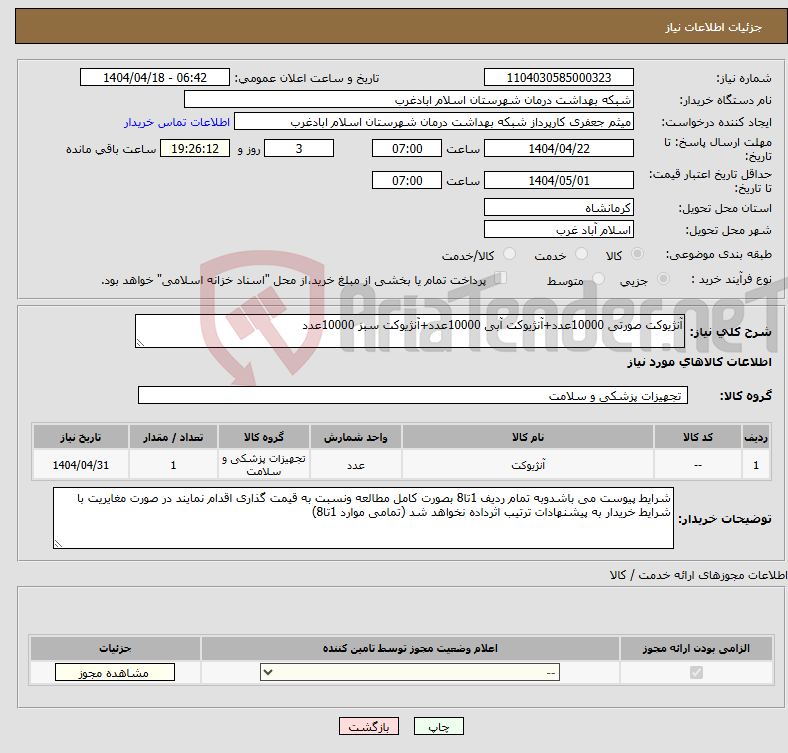Click the تاریخ نیاز column header
Image resolution: width=788 pixels, height=753 pixels.
(81, 437)
